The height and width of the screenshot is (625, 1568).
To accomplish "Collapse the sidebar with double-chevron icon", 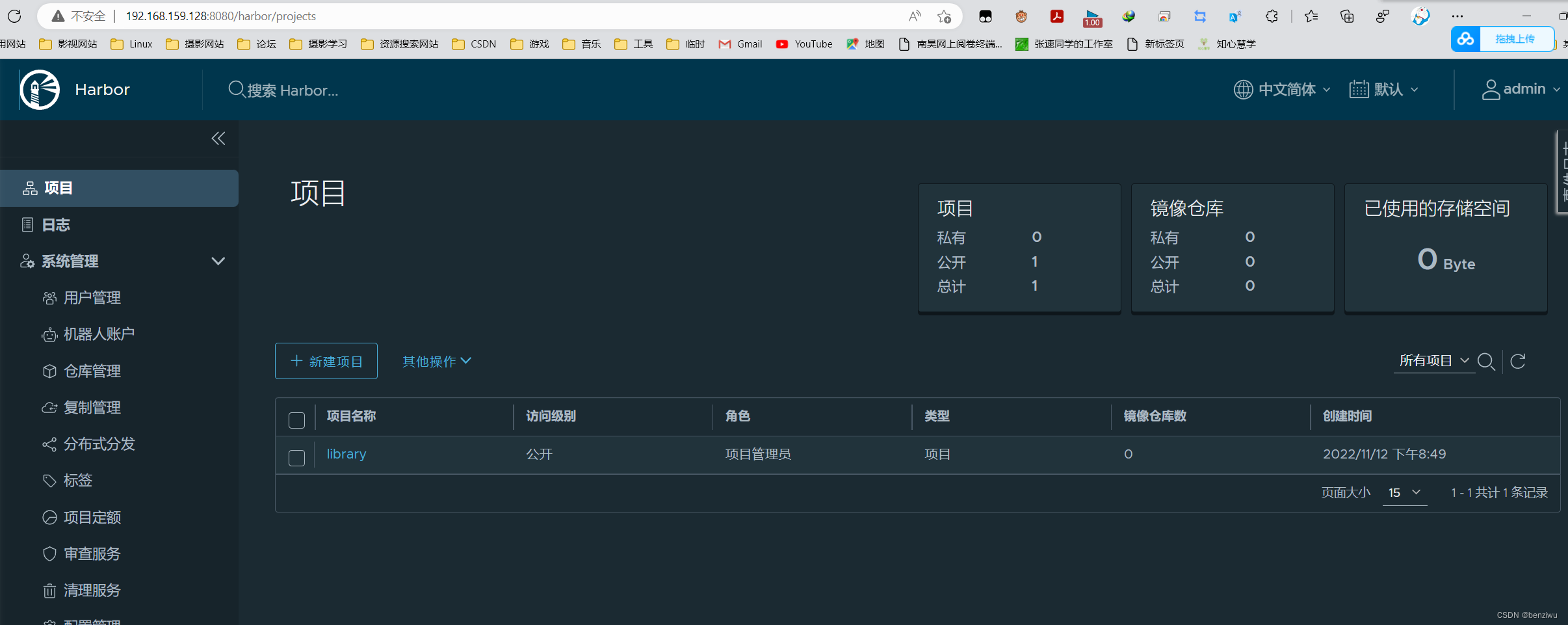I will (x=218, y=139).
